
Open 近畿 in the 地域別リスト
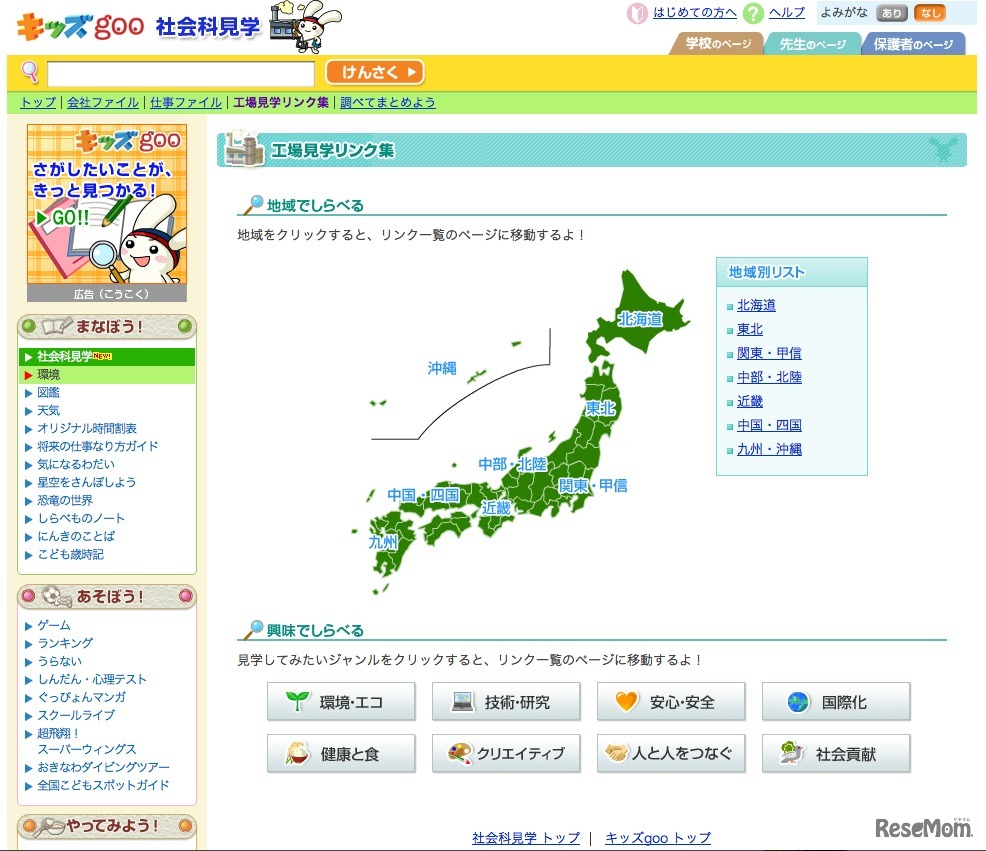(x=750, y=401)
